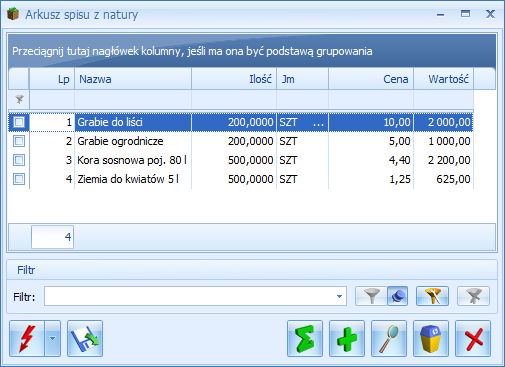Click the value 2 200,00 cell
This screenshot has height=367, width=505.
click(444, 160)
